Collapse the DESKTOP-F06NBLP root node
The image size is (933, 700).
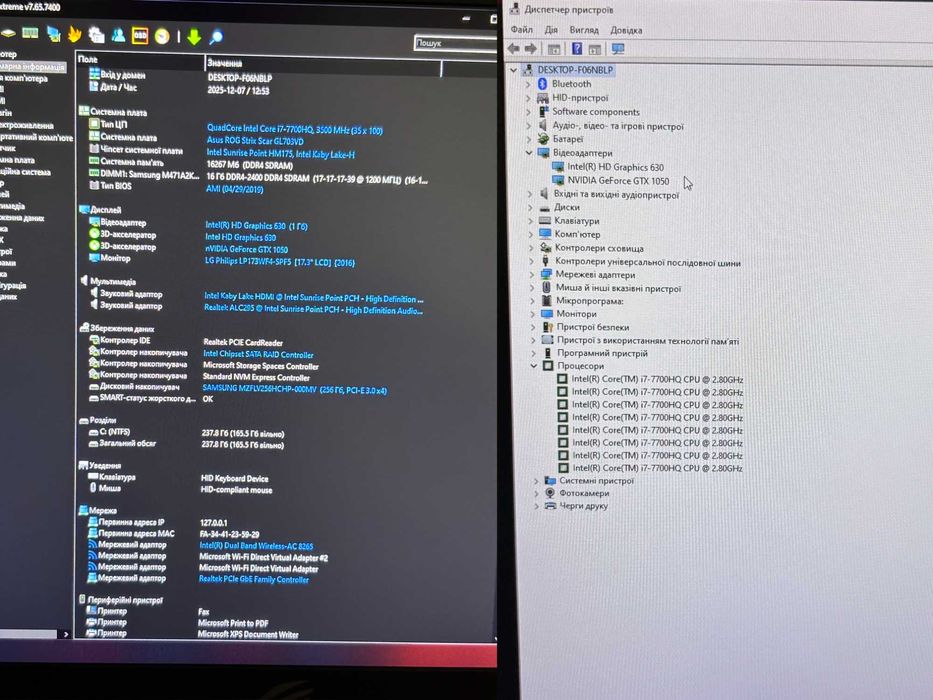pyautogui.click(x=514, y=70)
